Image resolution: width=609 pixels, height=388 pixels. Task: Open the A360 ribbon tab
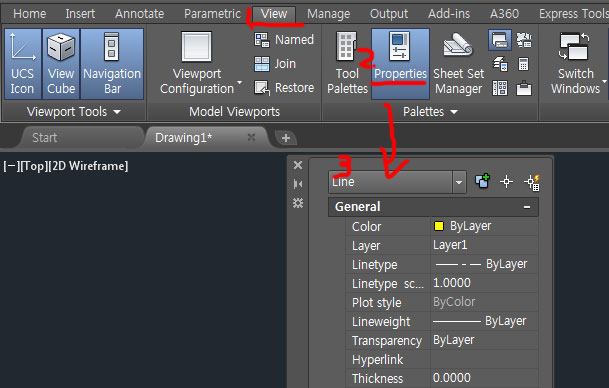[x=504, y=14]
